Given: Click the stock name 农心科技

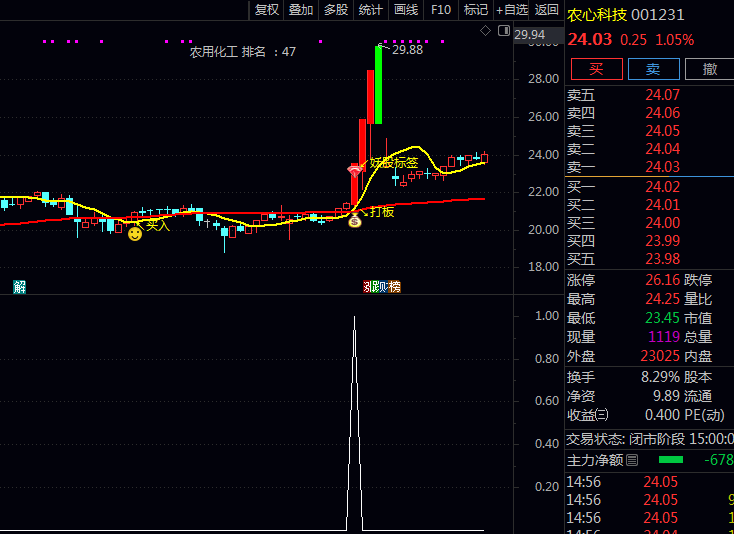Looking at the screenshot, I should [597, 15].
